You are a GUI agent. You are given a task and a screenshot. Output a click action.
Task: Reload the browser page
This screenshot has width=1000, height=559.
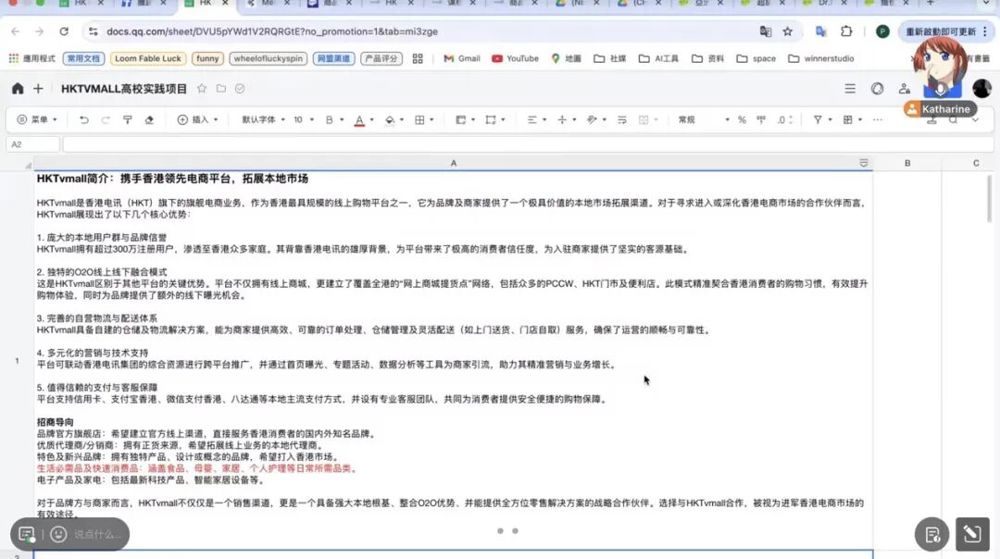64,31
